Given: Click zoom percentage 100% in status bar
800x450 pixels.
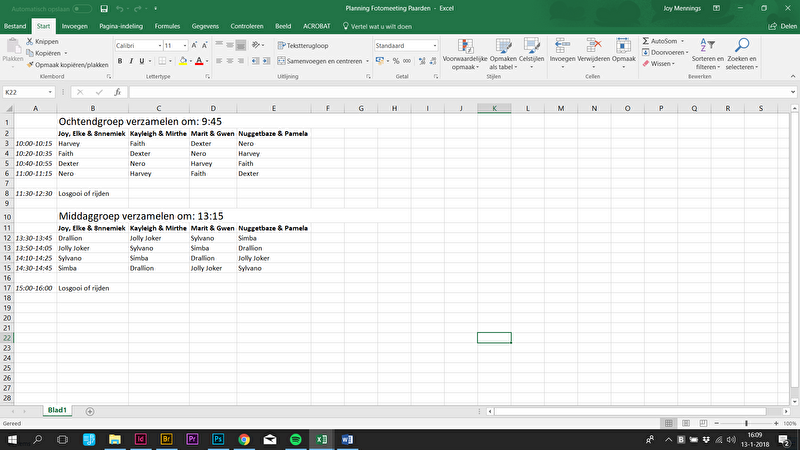Looking at the screenshot, I should pyautogui.click(x=790, y=423).
